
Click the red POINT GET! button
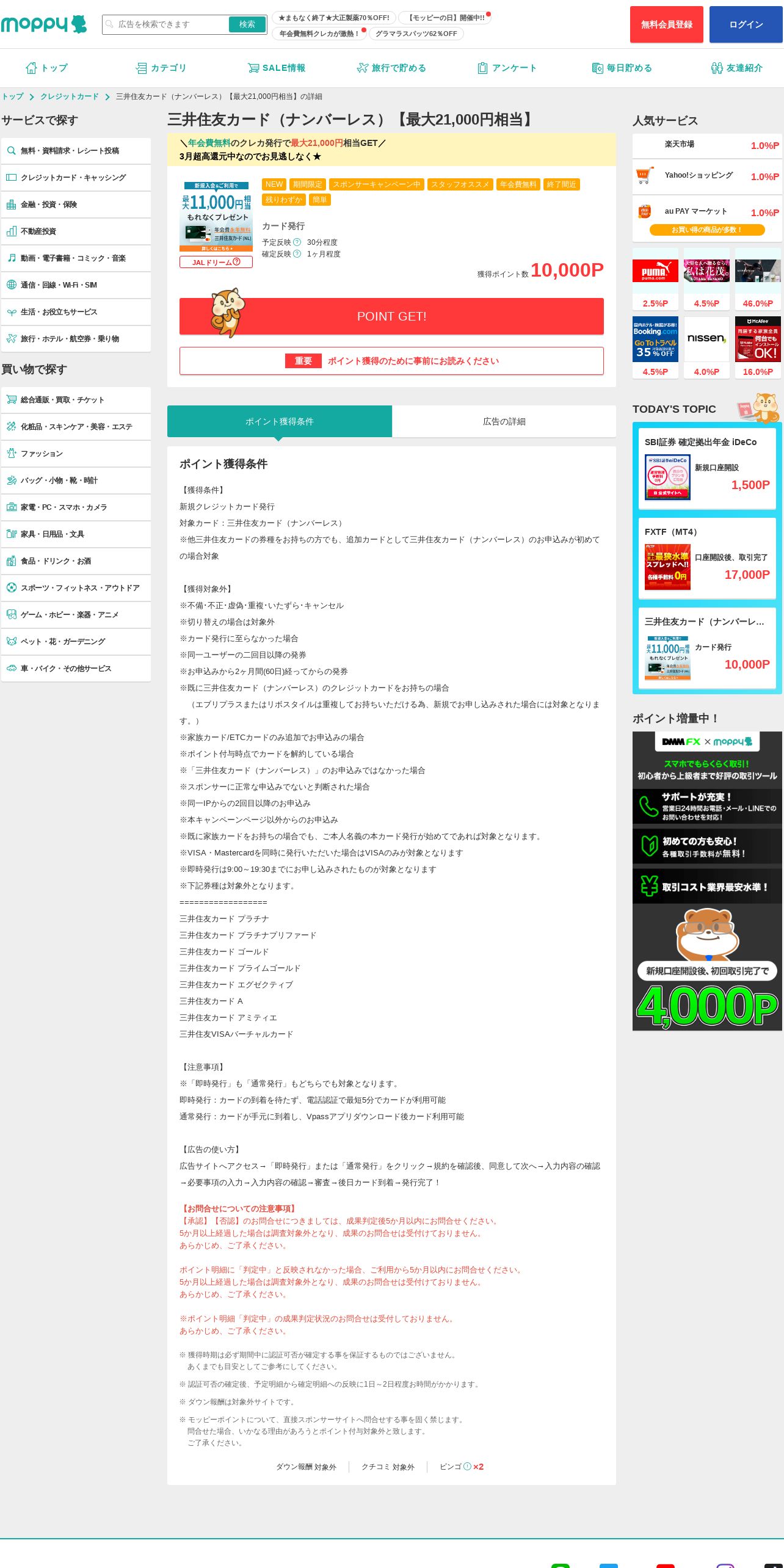pos(391,316)
